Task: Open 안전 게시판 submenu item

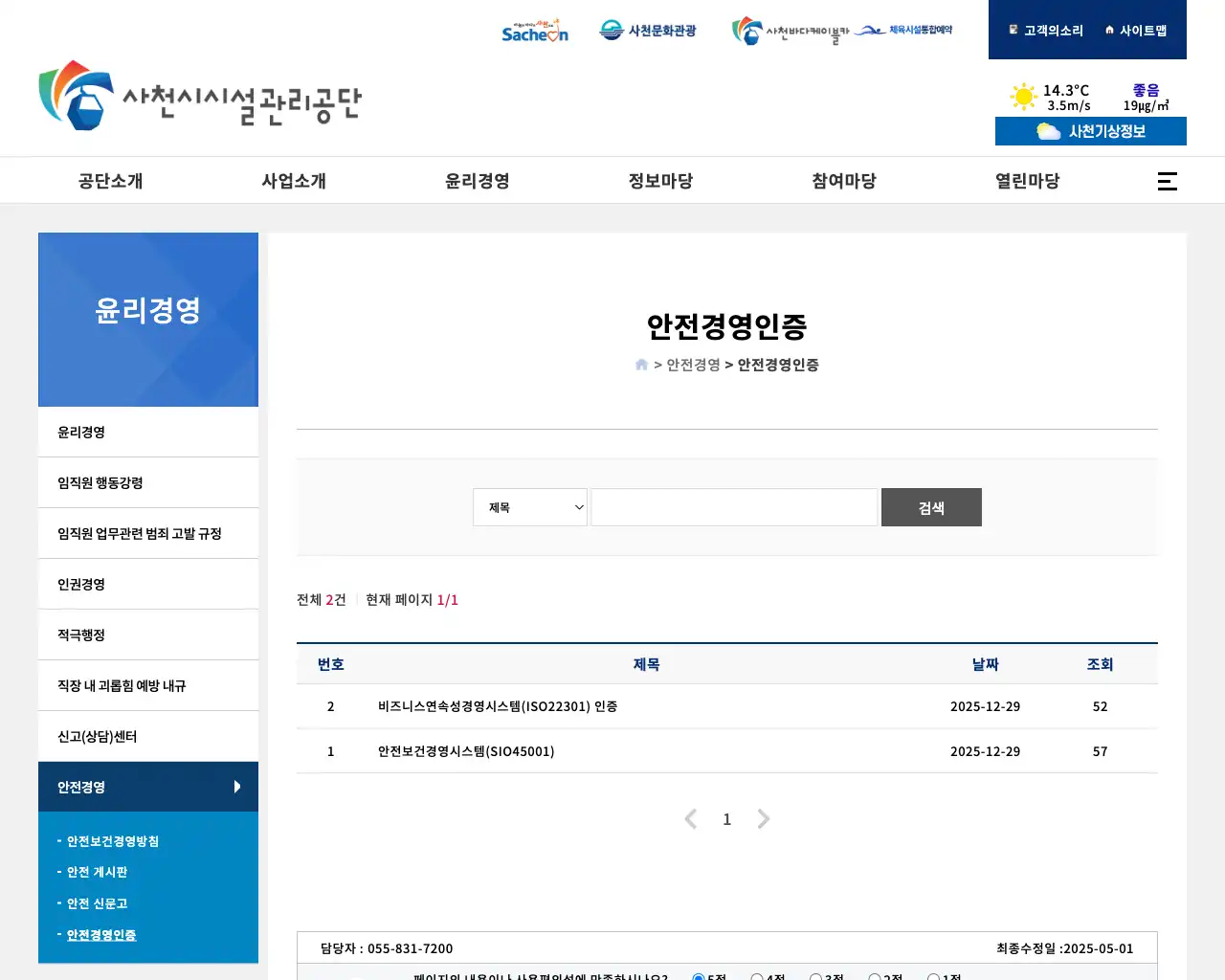Action: 97,872
